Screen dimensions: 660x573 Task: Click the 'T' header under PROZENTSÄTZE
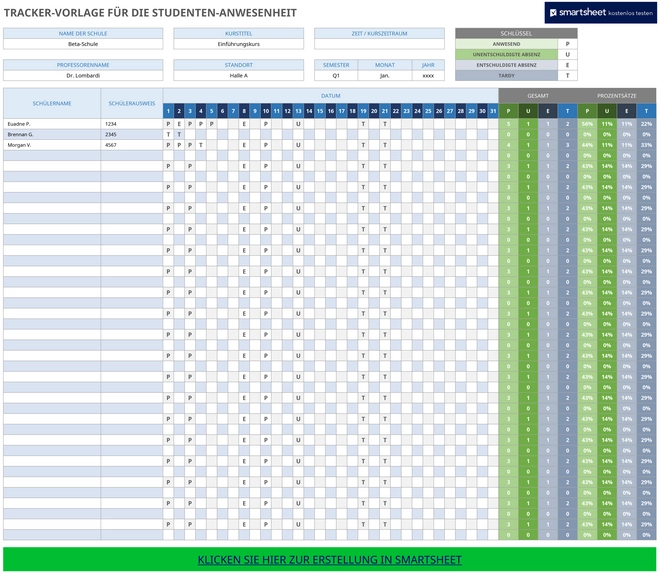point(646,111)
